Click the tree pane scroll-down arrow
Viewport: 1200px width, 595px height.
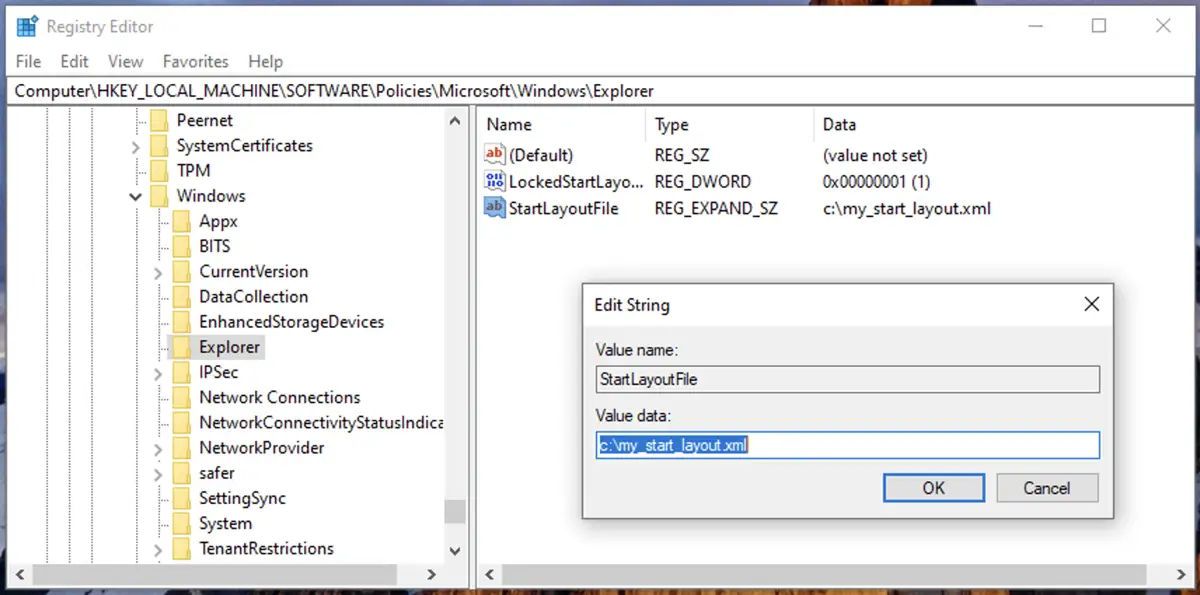click(456, 549)
